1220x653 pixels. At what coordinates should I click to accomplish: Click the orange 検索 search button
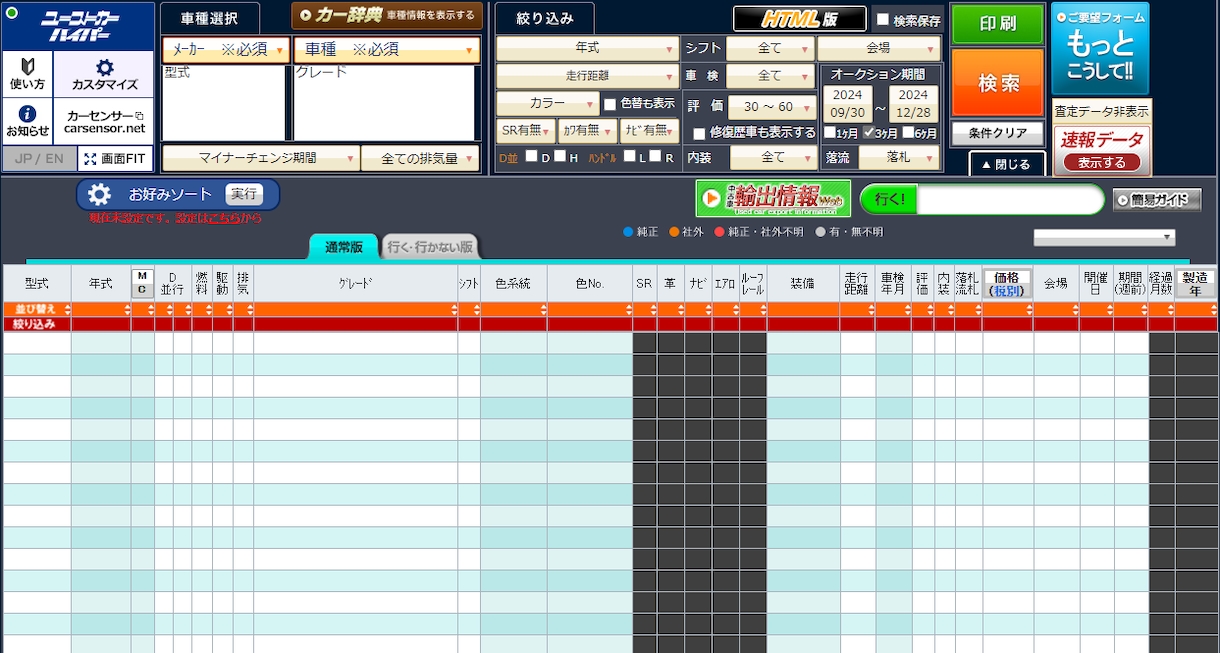pyautogui.click(x=997, y=83)
